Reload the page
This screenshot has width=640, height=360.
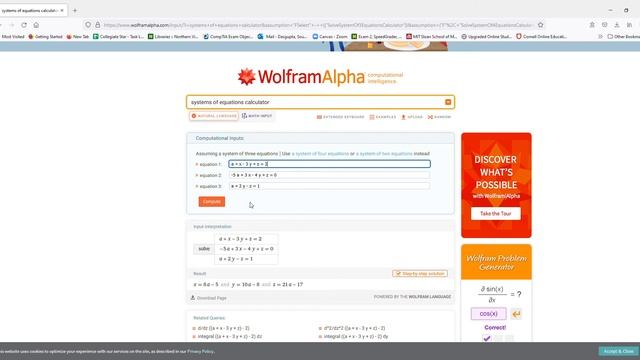(x=24, y=25)
